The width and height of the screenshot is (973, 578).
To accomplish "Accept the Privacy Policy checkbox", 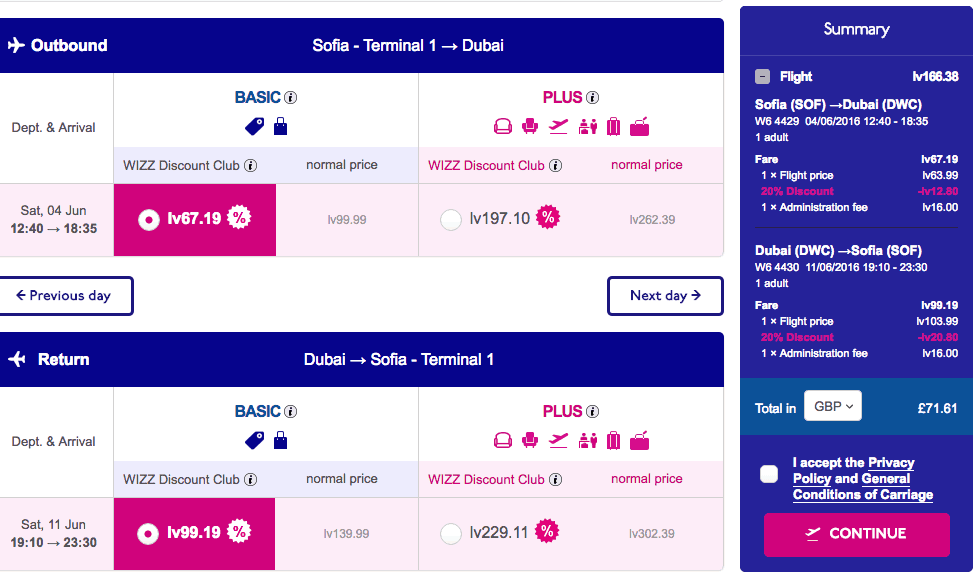I will click(769, 474).
